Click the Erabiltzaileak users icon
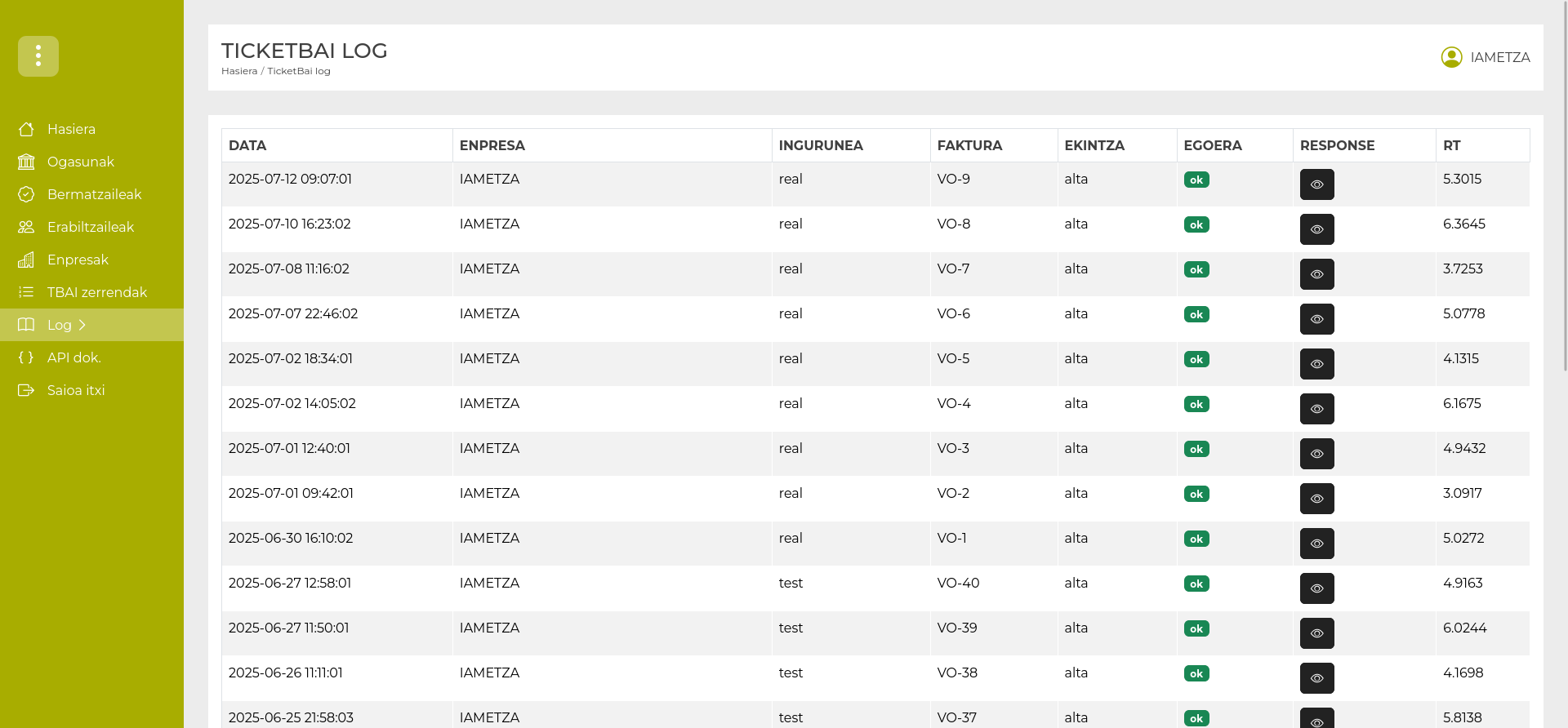This screenshot has height=728, width=1568. point(26,227)
